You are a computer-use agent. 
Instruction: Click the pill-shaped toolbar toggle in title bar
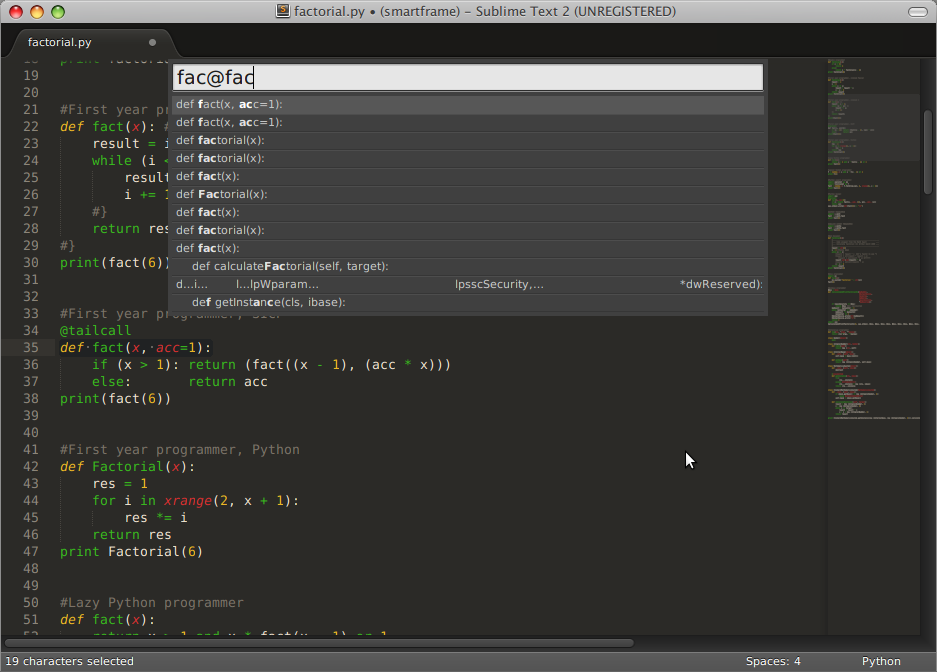point(917,12)
